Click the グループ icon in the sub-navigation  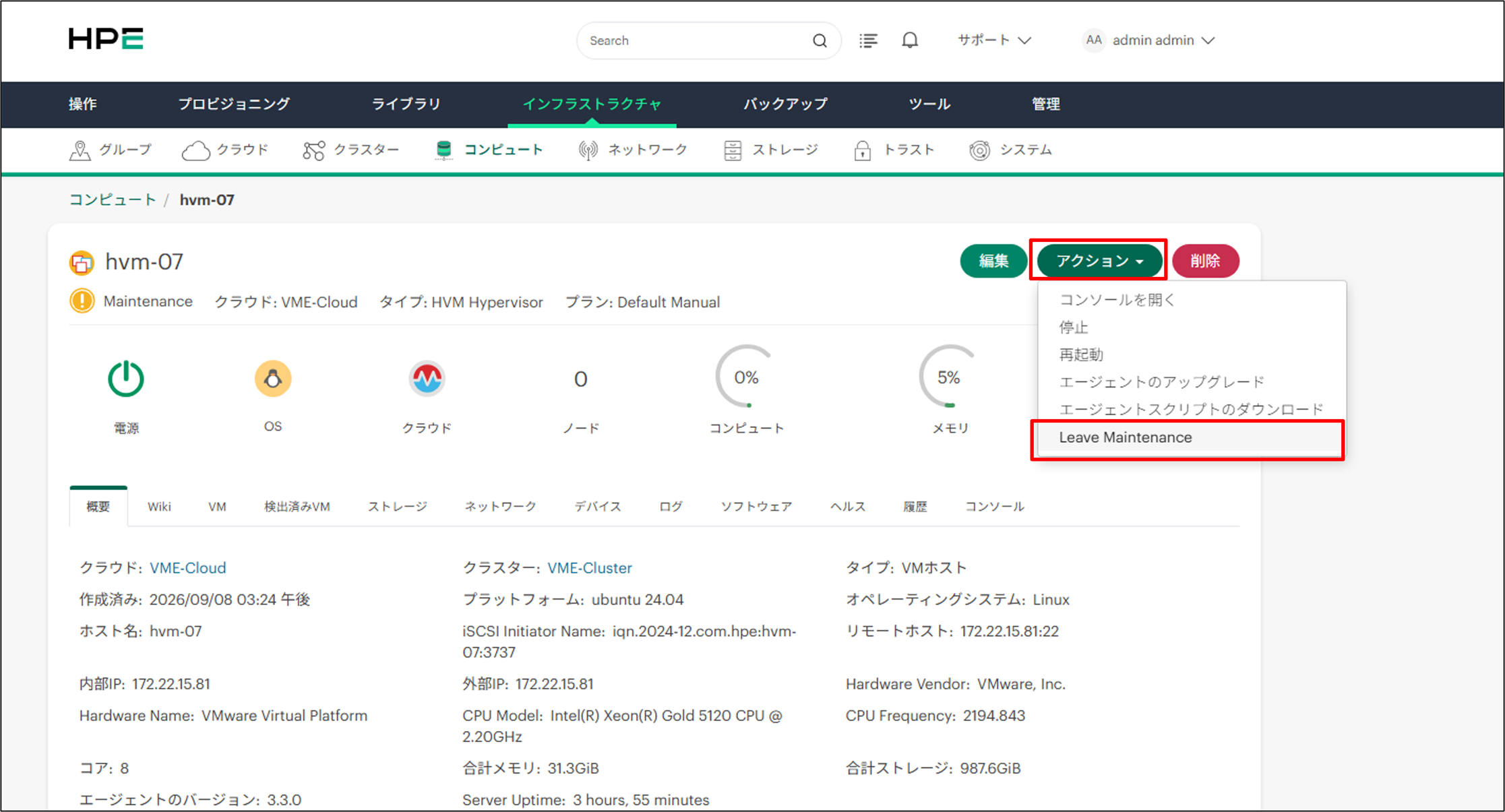coord(80,150)
